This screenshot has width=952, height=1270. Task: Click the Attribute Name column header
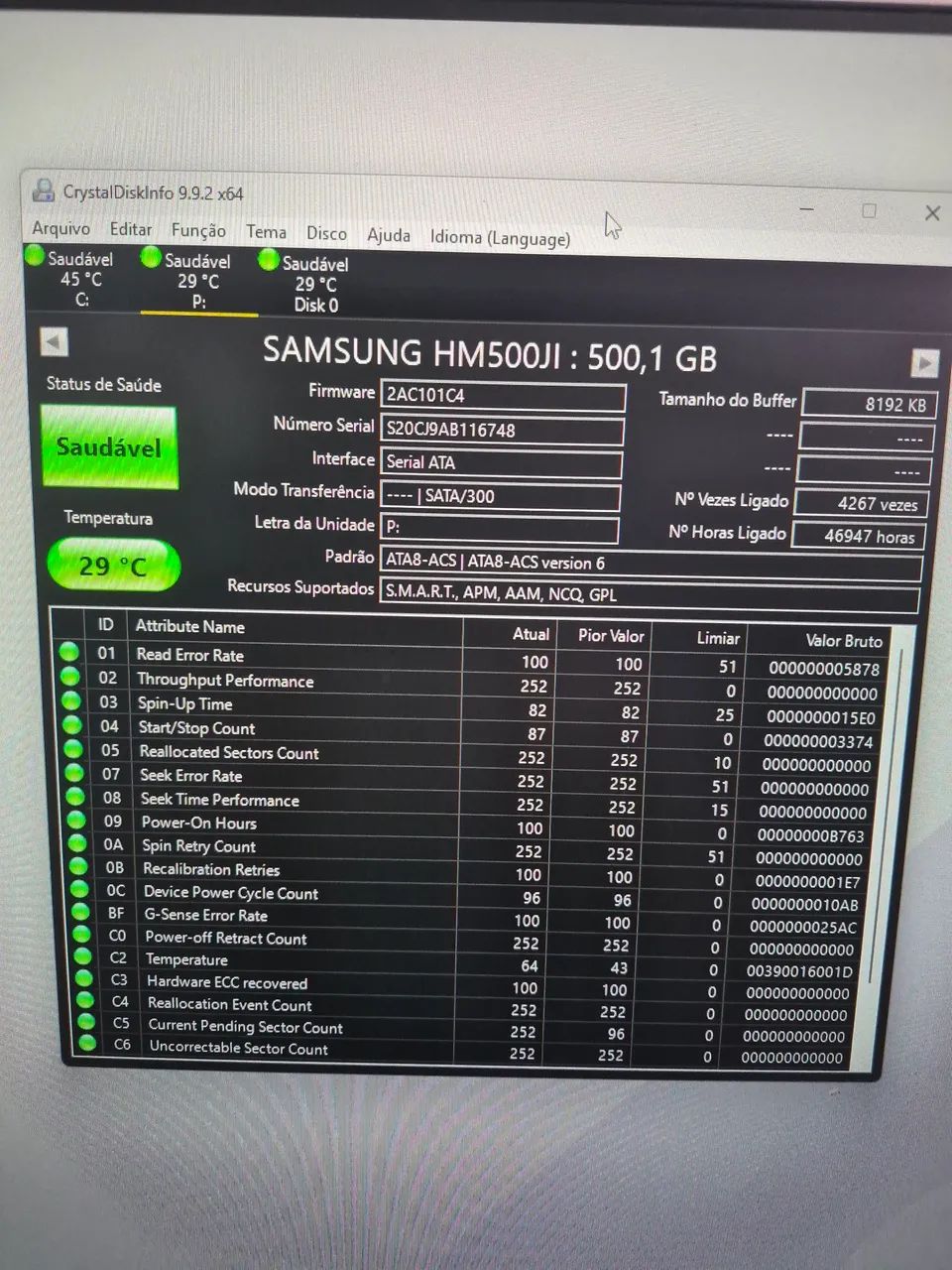coord(190,626)
